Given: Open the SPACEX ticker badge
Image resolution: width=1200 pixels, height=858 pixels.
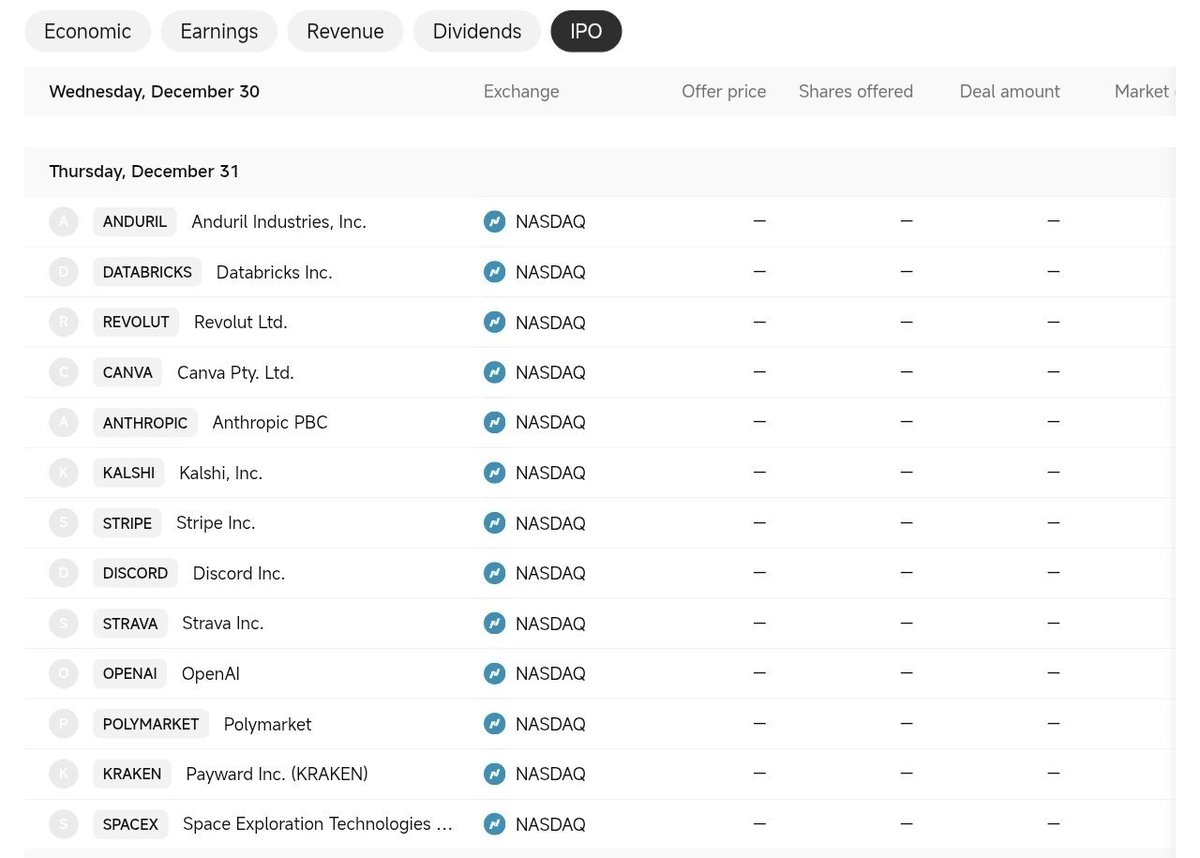Looking at the screenshot, I should (x=131, y=824).
